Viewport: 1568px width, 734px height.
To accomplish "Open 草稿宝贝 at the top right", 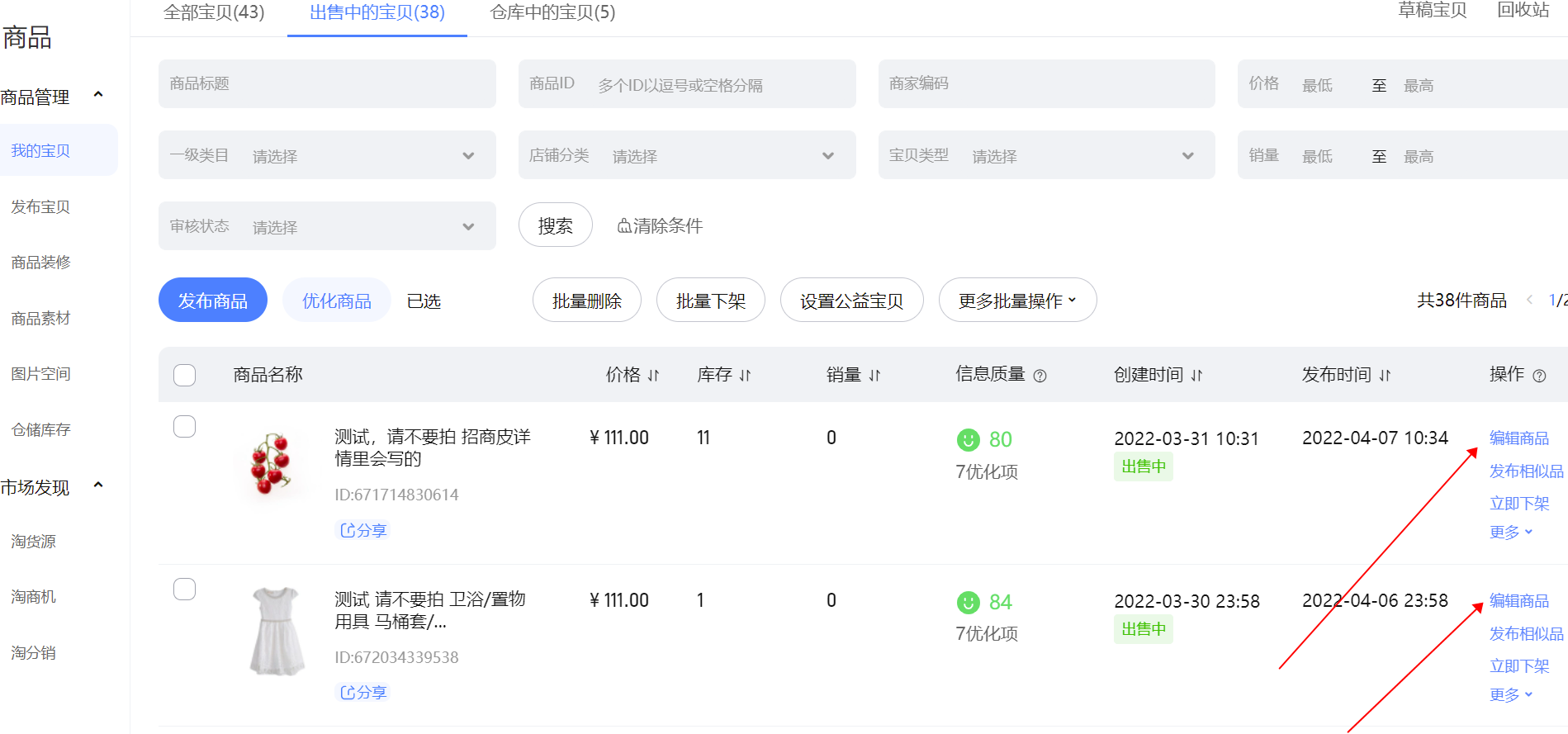I will click(1433, 10).
